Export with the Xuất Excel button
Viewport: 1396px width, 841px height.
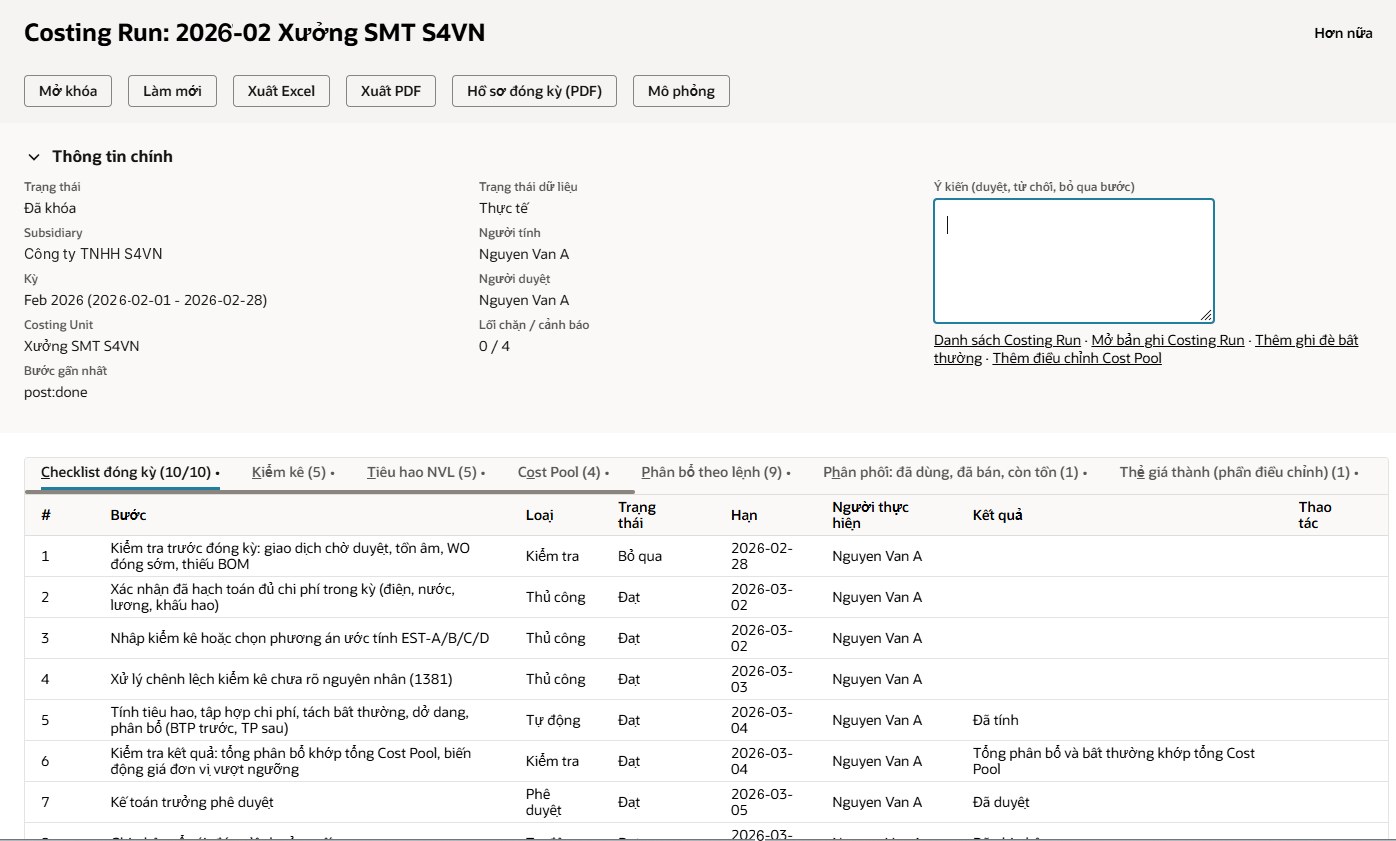tap(282, 91)
